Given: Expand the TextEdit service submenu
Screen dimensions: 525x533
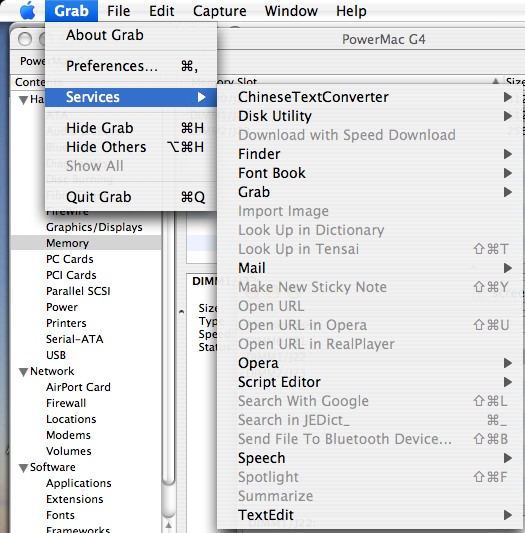Looking at the screenshot, I should (x=370, y=515).
